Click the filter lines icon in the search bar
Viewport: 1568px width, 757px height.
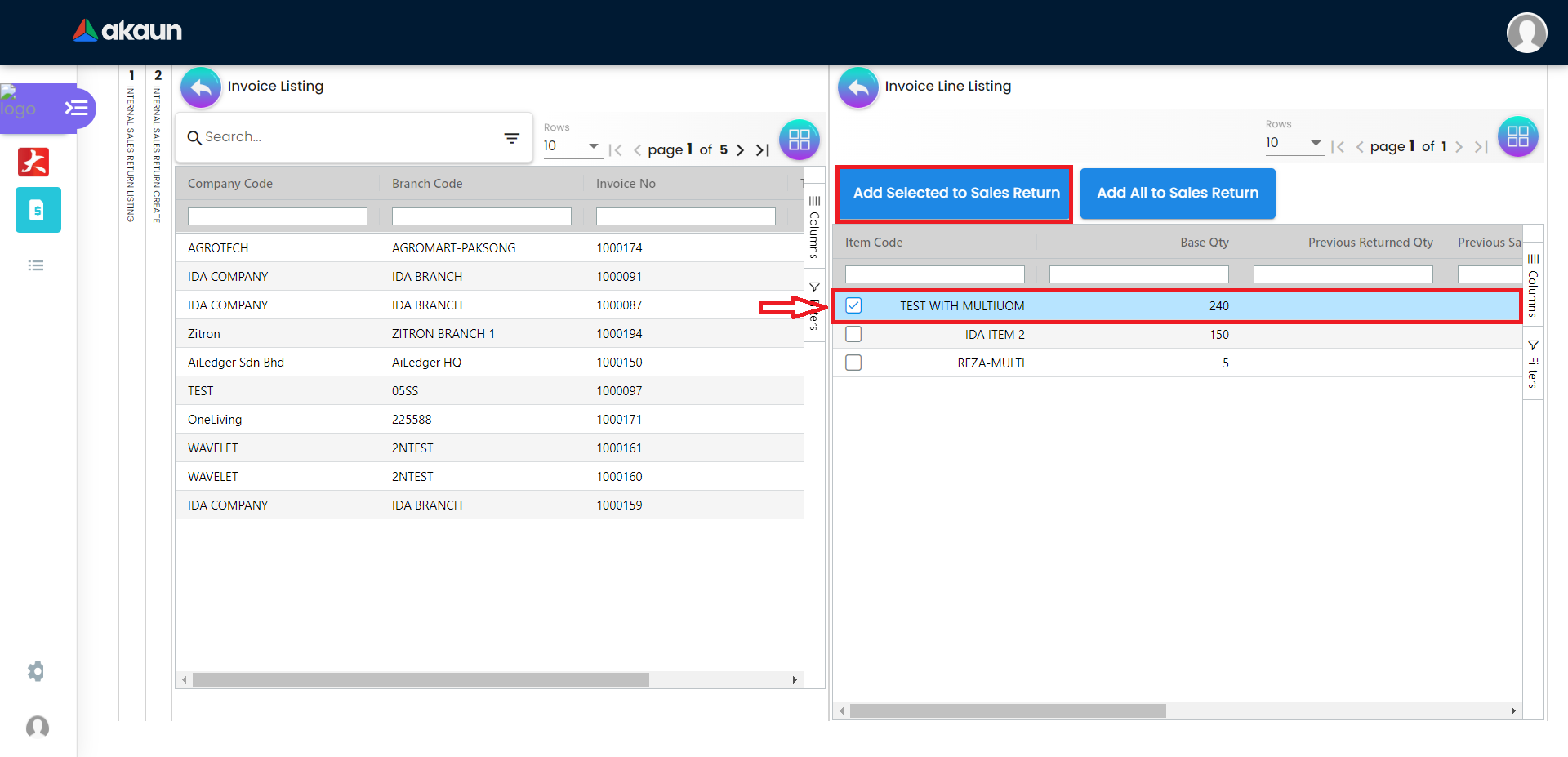(x=512, y=138)
